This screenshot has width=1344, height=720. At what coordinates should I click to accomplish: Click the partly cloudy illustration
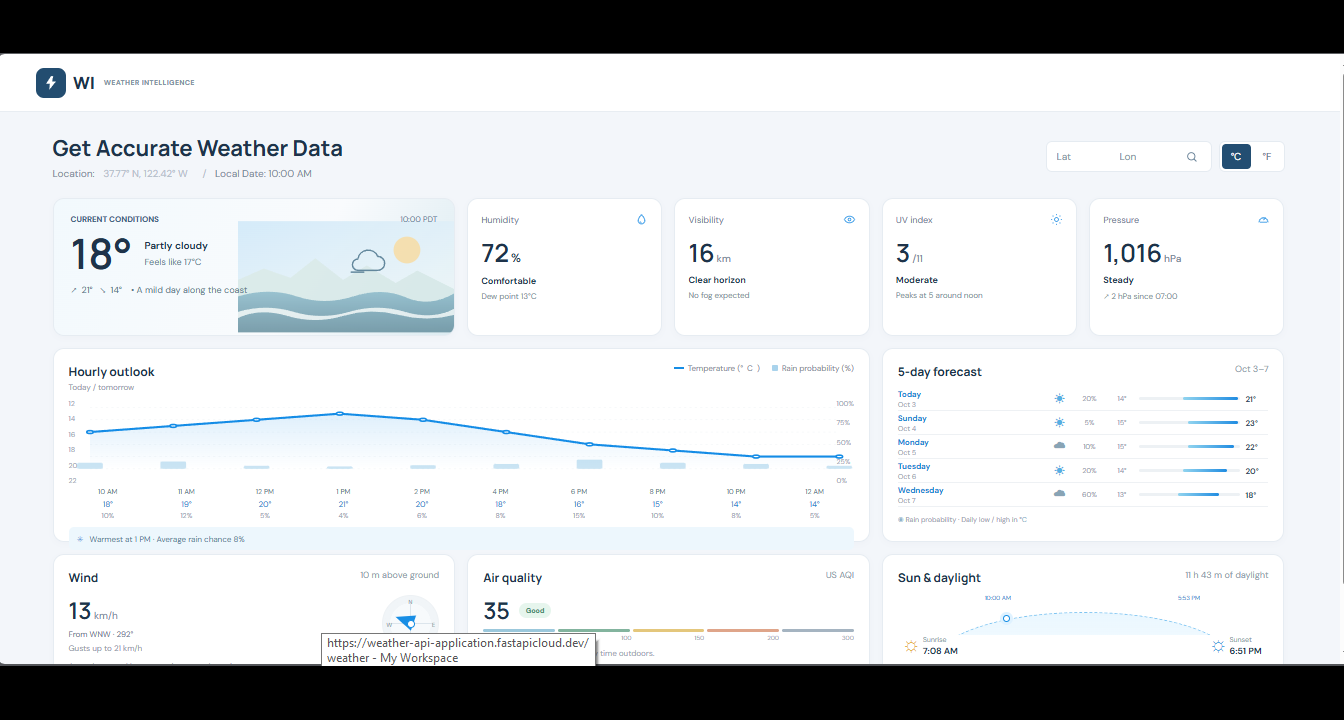[345, 277]
